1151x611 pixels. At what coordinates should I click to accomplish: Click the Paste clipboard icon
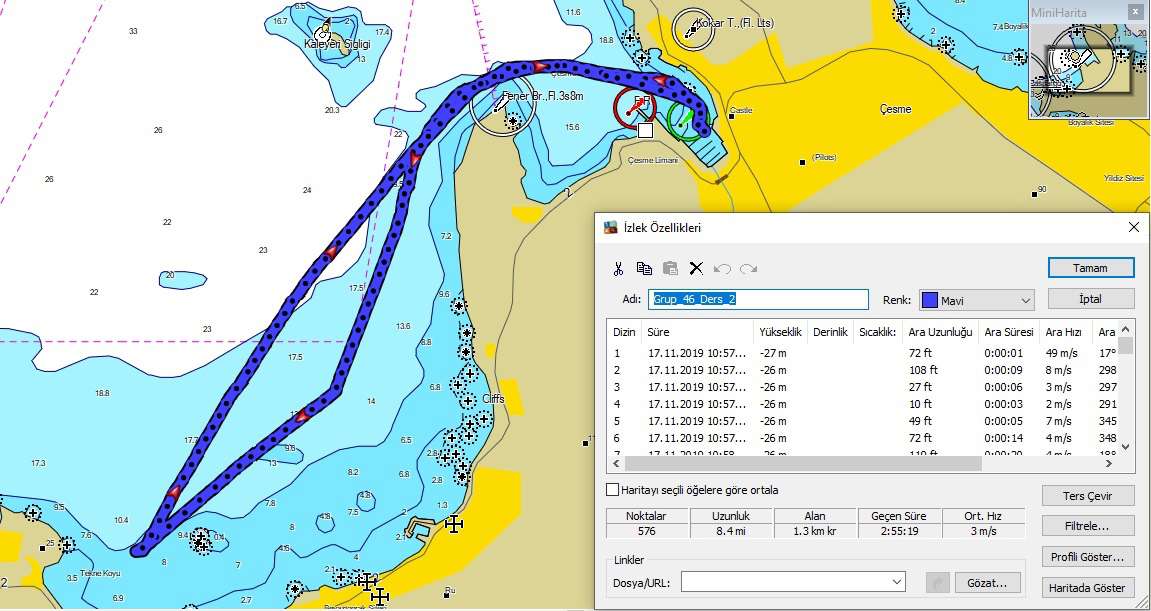click(x=670, y=269)
